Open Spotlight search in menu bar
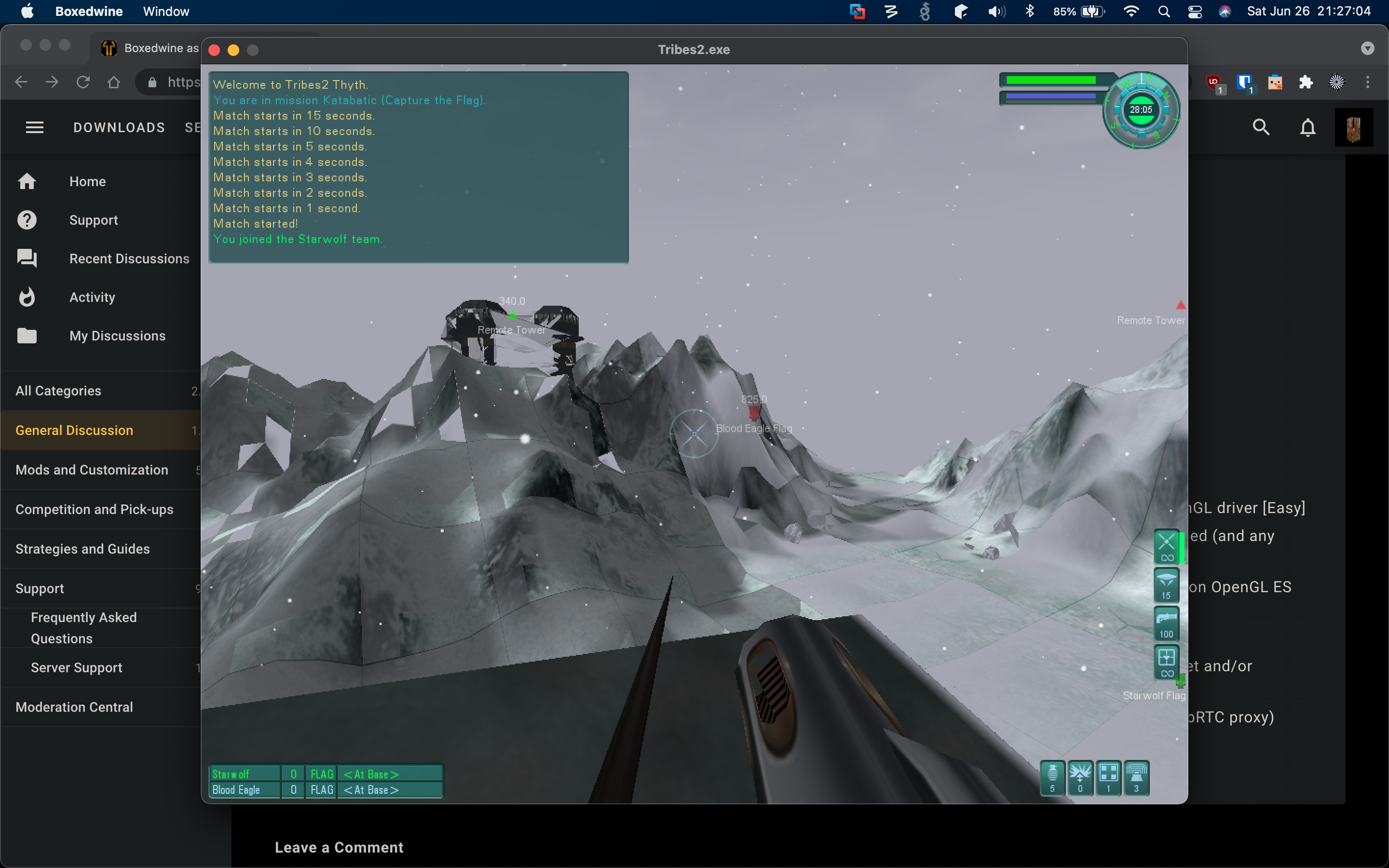 1163,12
